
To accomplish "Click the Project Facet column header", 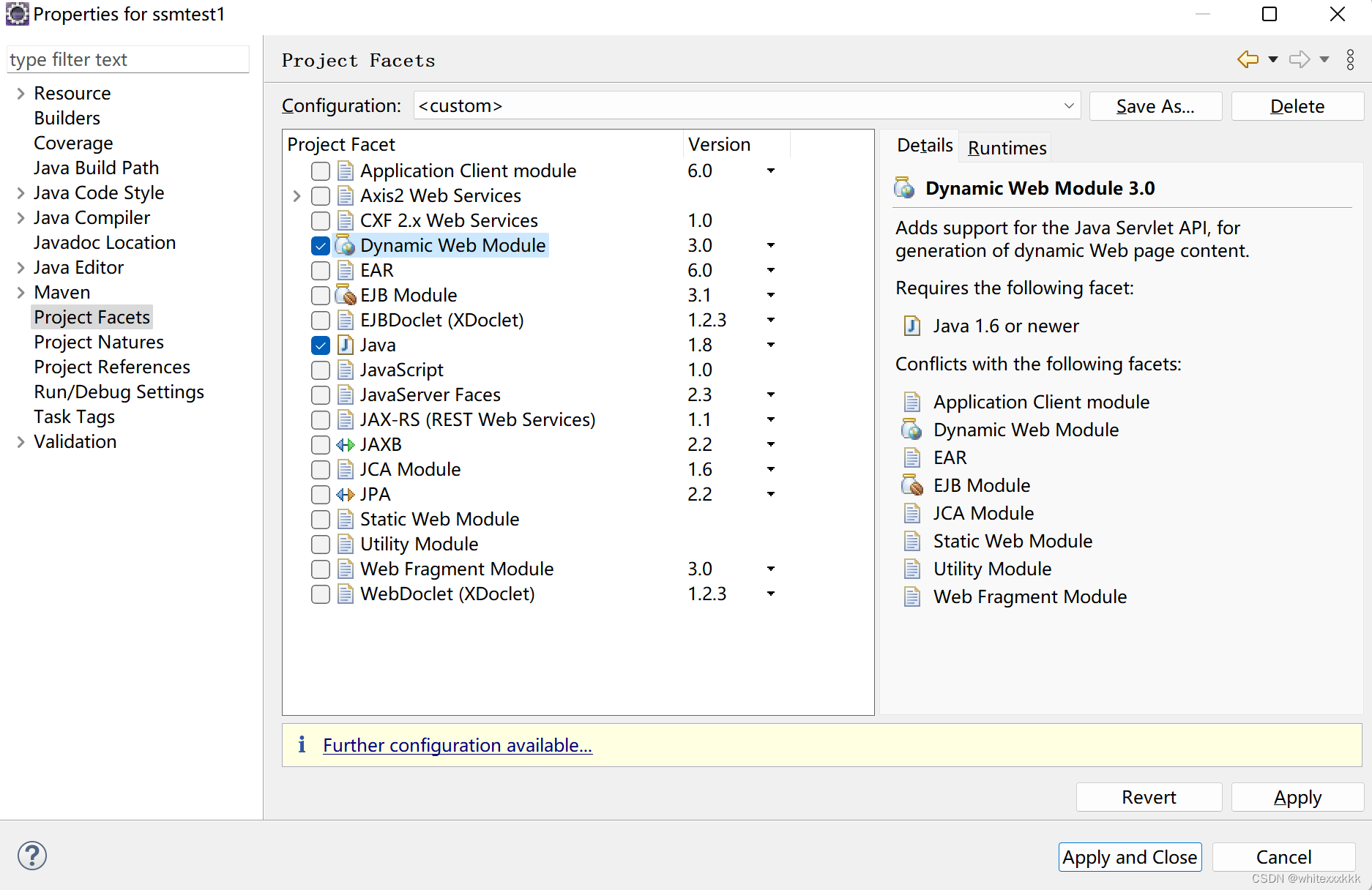I will (x=483, y=144).
